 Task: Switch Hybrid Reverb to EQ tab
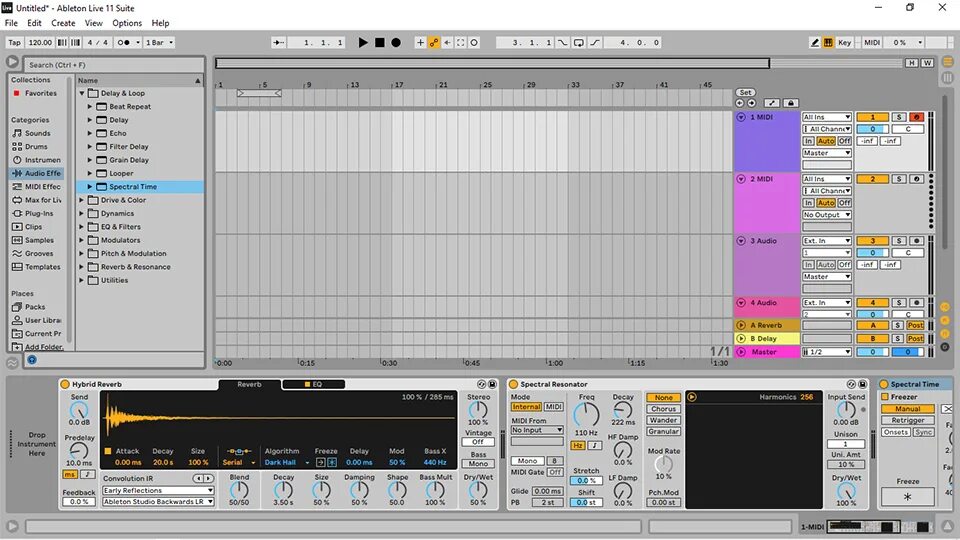click(x=313, y=384)
